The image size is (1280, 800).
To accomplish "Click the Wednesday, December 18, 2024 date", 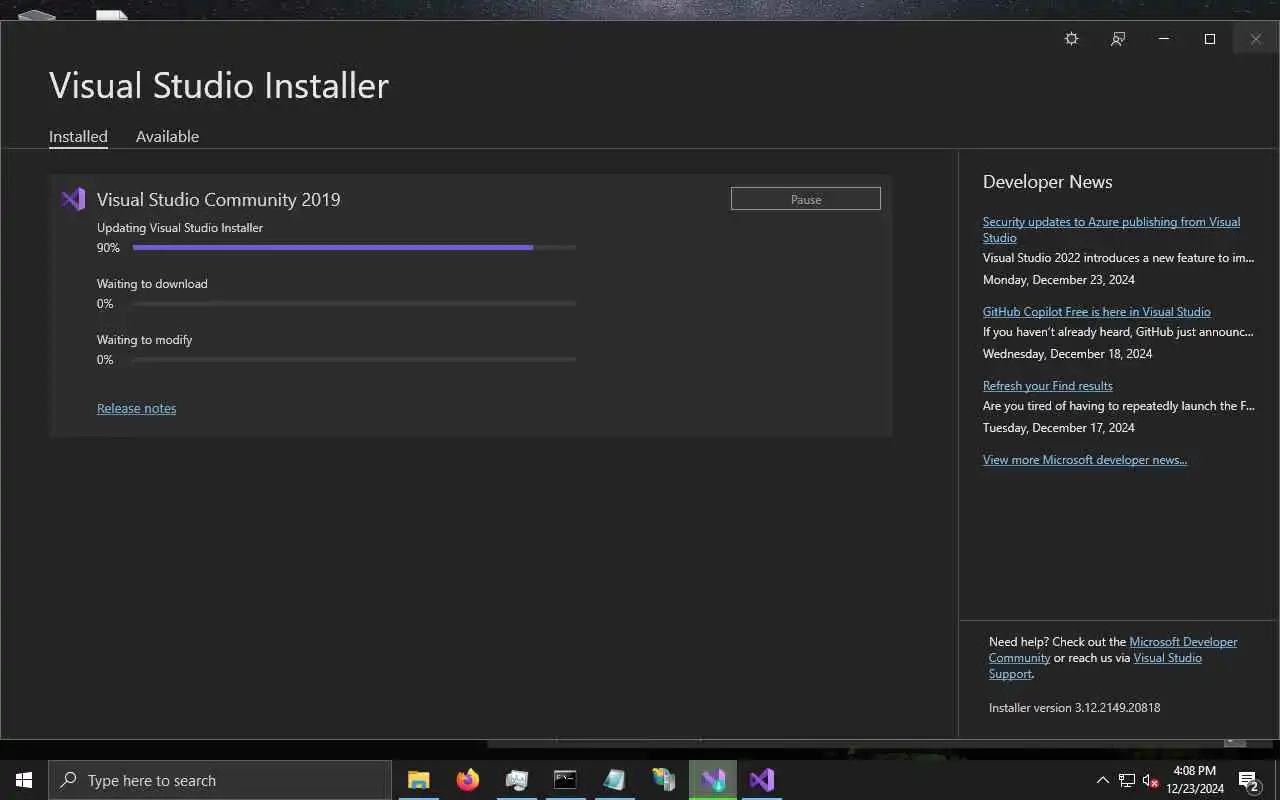I will point(1067,354).
